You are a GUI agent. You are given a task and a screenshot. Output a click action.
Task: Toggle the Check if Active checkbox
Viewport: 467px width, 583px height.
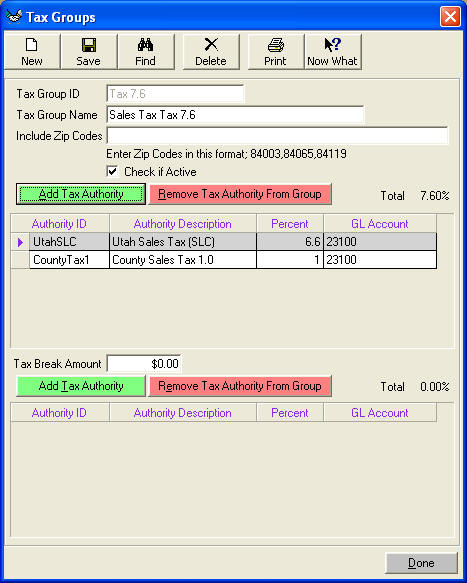tap(112, 172)
